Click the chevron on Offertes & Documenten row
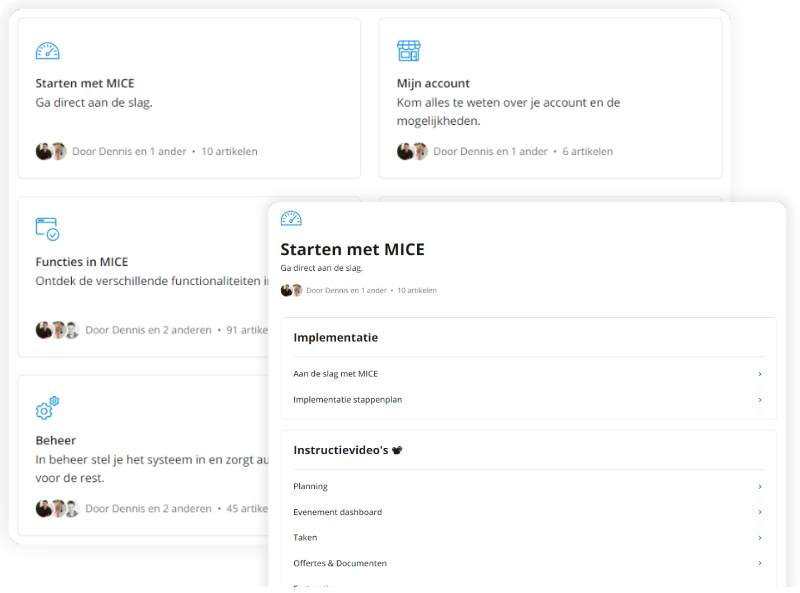The height and width of the screenshot is (593, 800). coord(760,563)
